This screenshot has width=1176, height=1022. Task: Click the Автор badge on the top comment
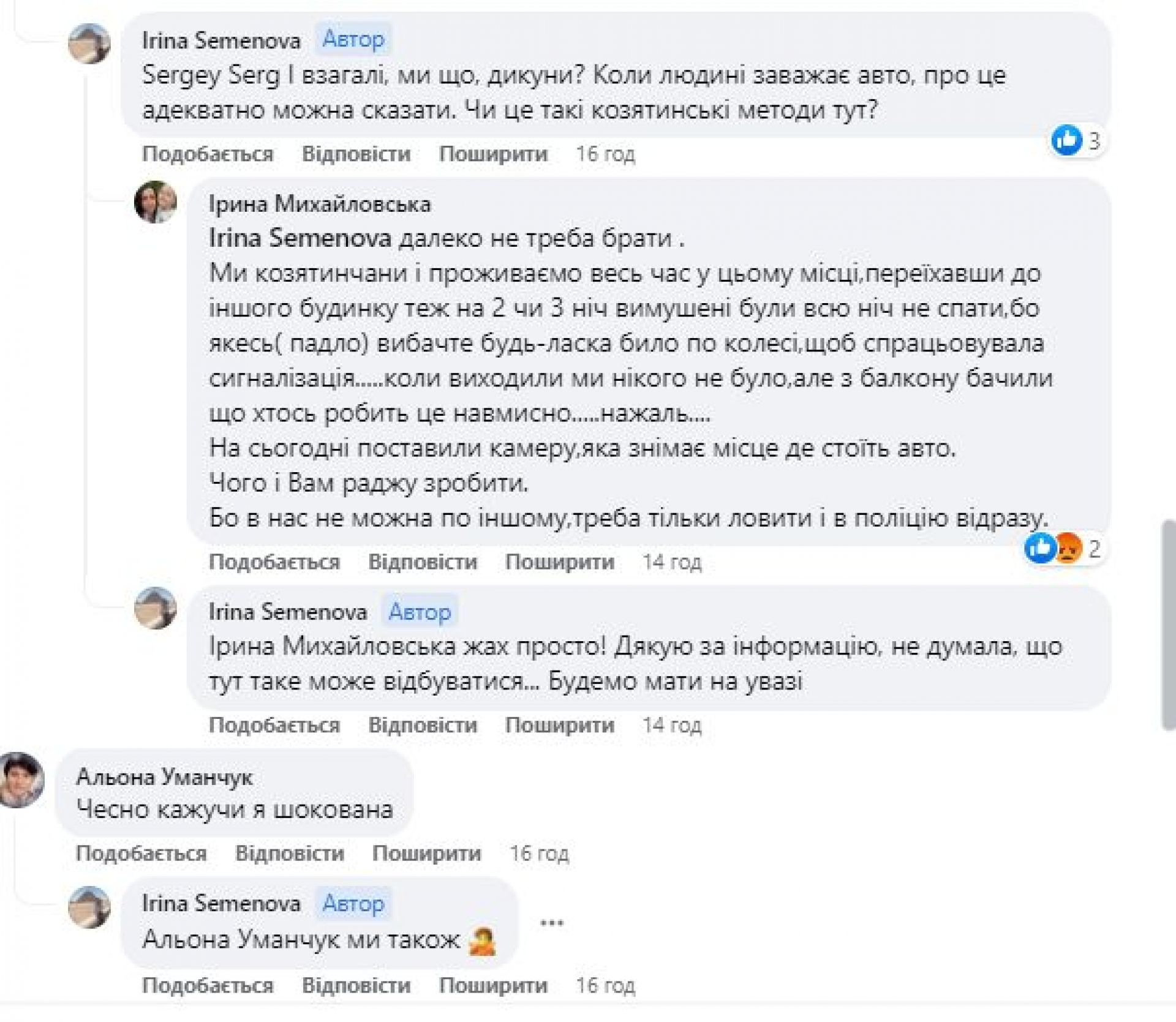pos(353,40)
